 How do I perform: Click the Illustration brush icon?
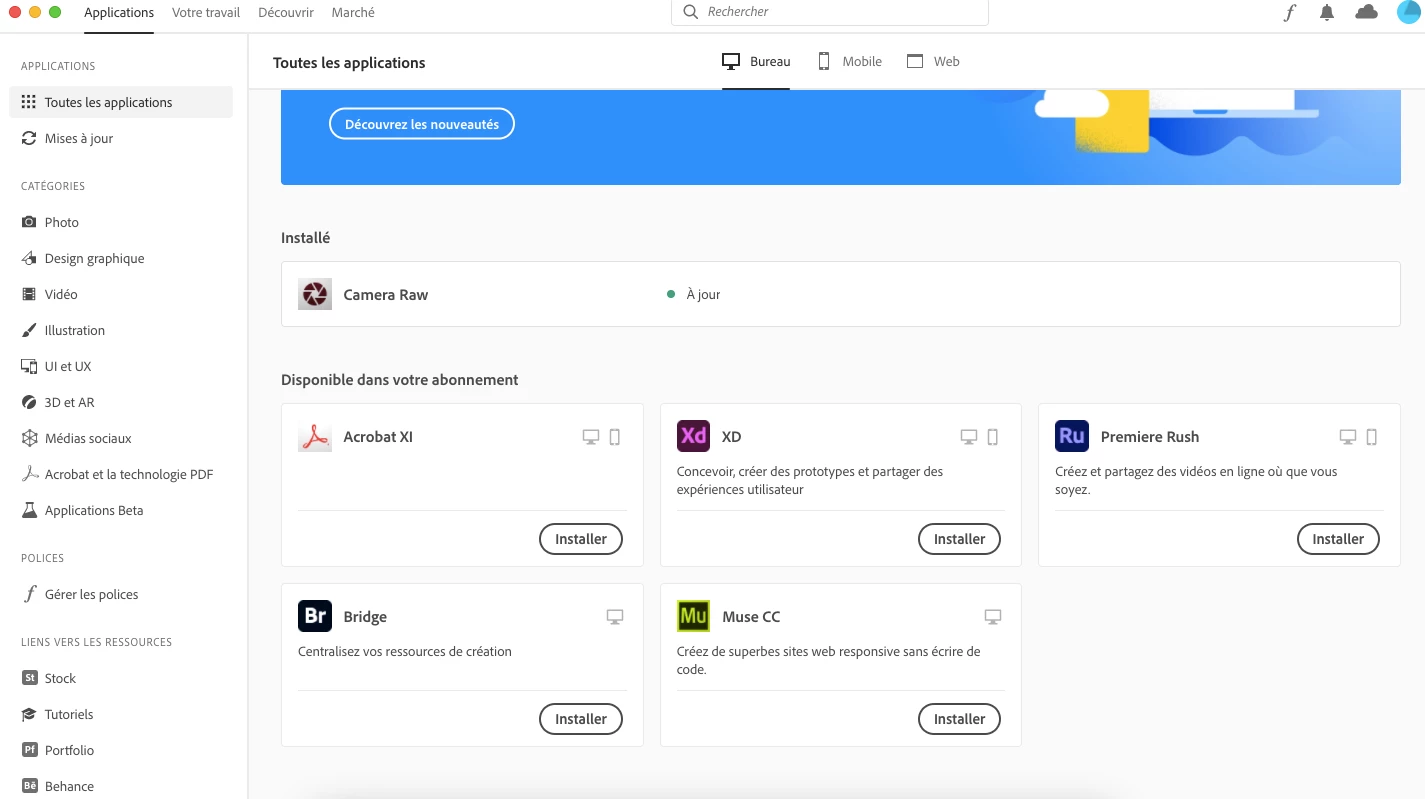point(29,330)
